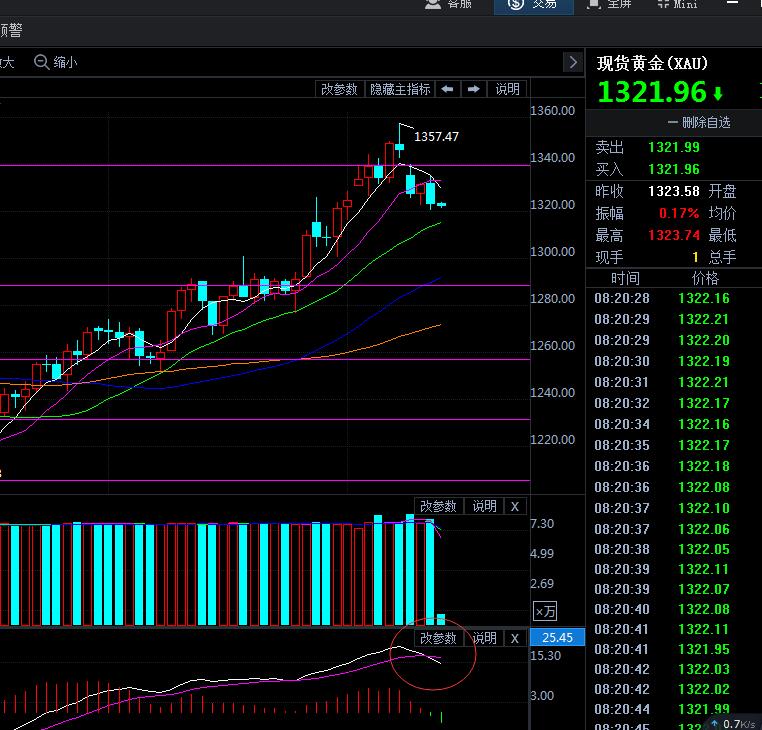Switch to the 交易 trading tab

[x=533, y=4]
